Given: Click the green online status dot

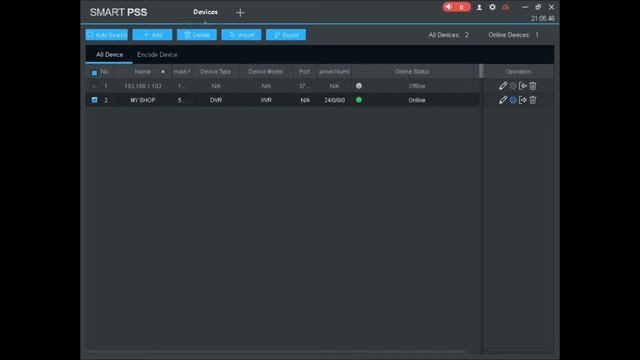Looking at the screenshot, I should pyautogui.click(x=359, y=100).
